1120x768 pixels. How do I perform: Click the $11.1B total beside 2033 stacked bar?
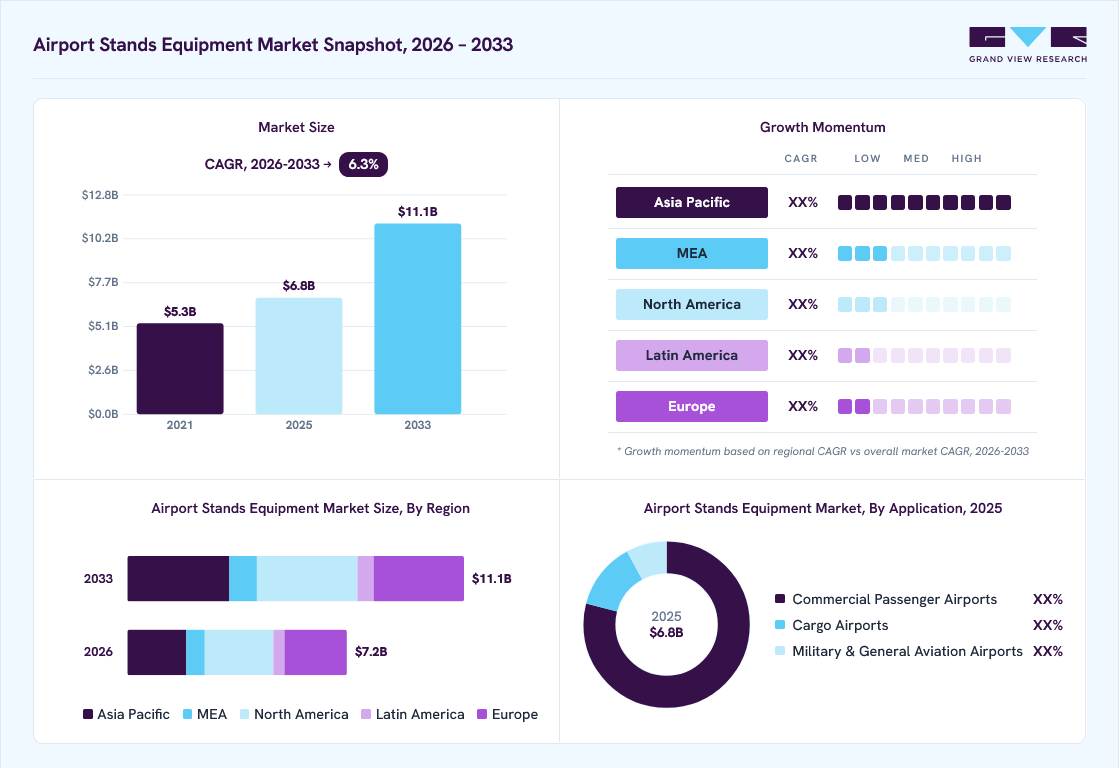[x=491, y=579]
